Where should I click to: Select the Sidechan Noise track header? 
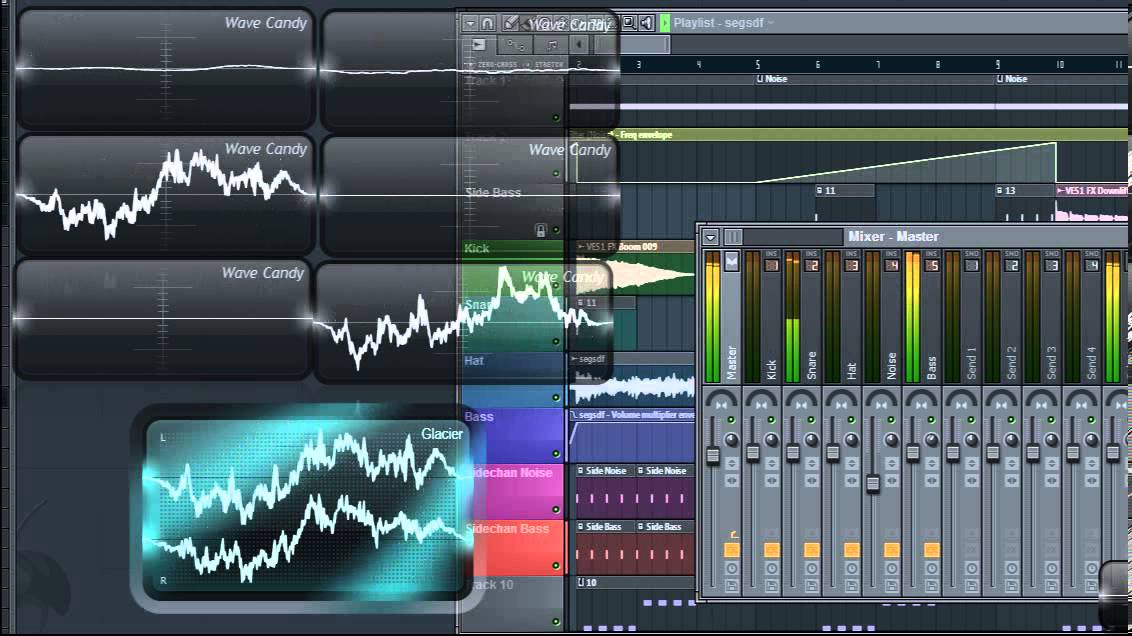coord(512,491)
